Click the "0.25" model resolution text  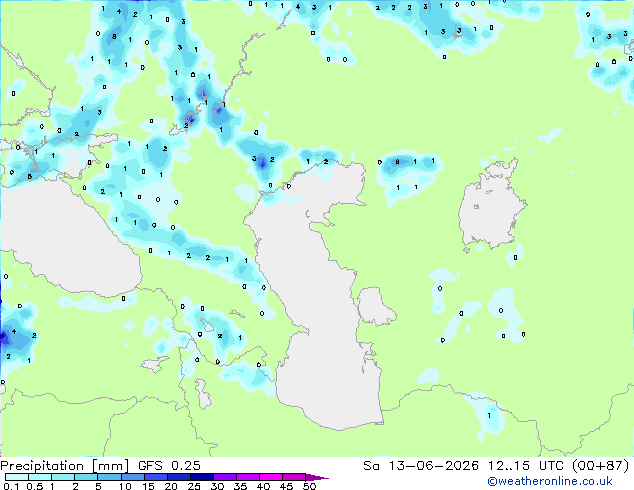(x=186, y=465)
